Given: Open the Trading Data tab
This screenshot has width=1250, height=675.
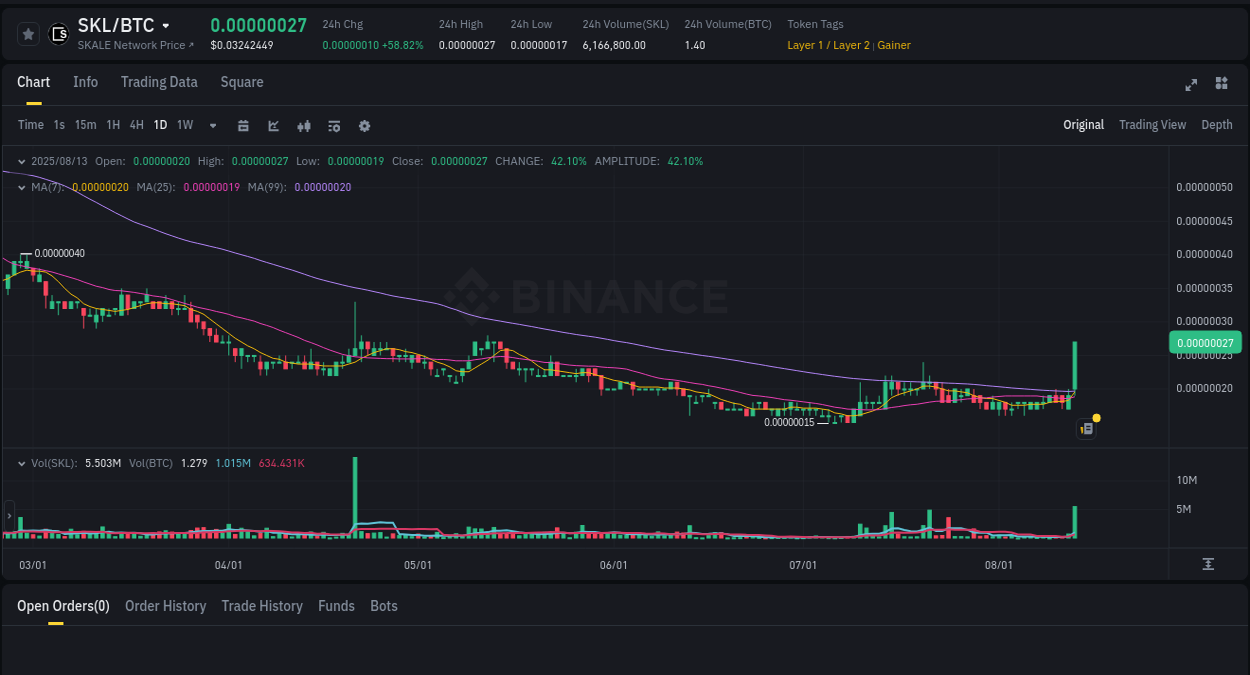Looking at the screenshot, I should point(159,82).
